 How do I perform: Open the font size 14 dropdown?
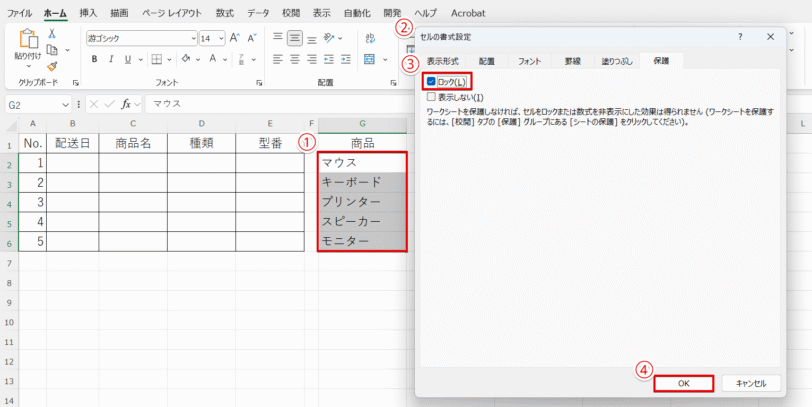click(222, 38)
